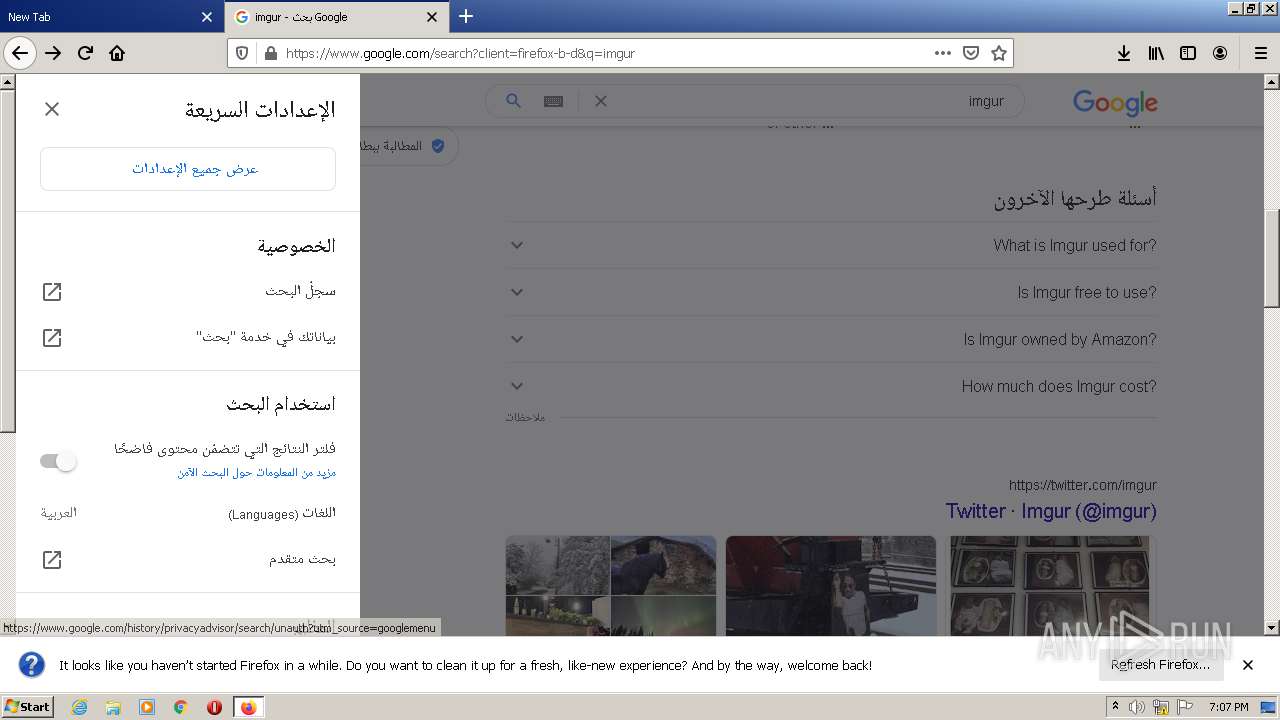Screen dimensions: 1280x720
Task: Toggle the sidebar view
Action: tap(1188, 53)
